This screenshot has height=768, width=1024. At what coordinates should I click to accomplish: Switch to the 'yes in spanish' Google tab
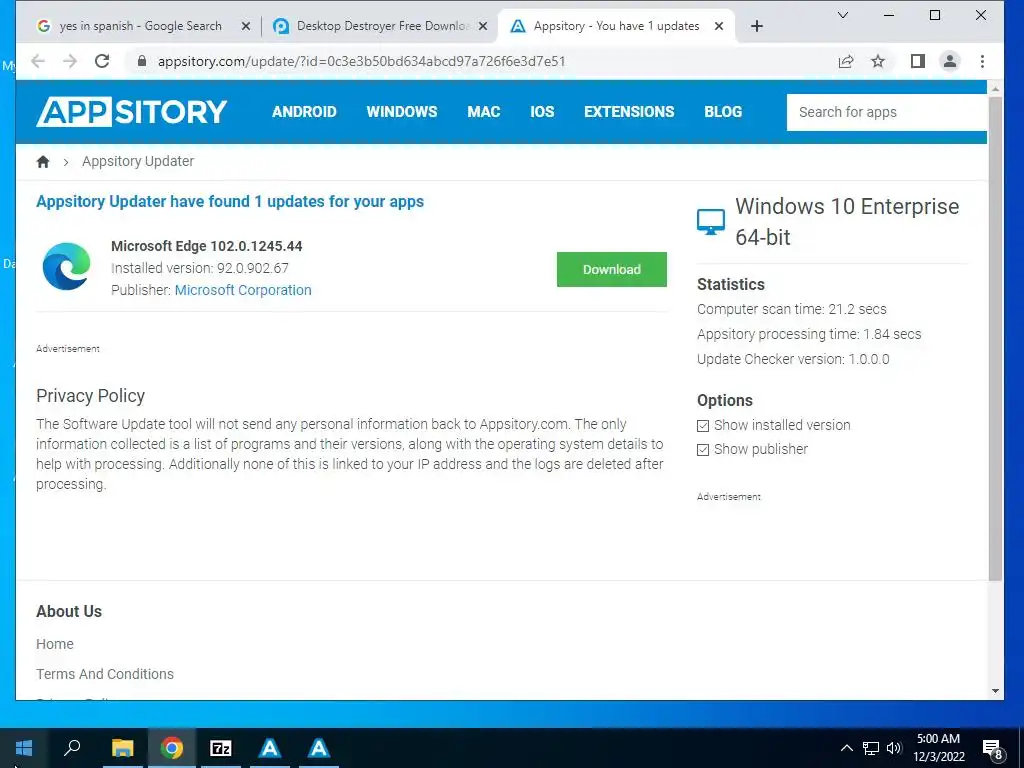pyautogui.click(x=141, y=26)
